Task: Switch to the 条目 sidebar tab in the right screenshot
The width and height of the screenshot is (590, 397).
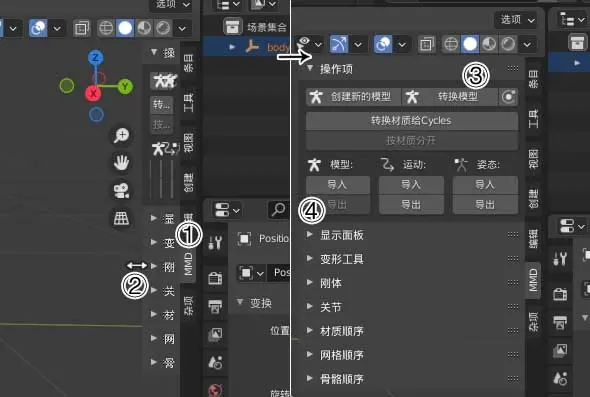Action: coord(533,79)
